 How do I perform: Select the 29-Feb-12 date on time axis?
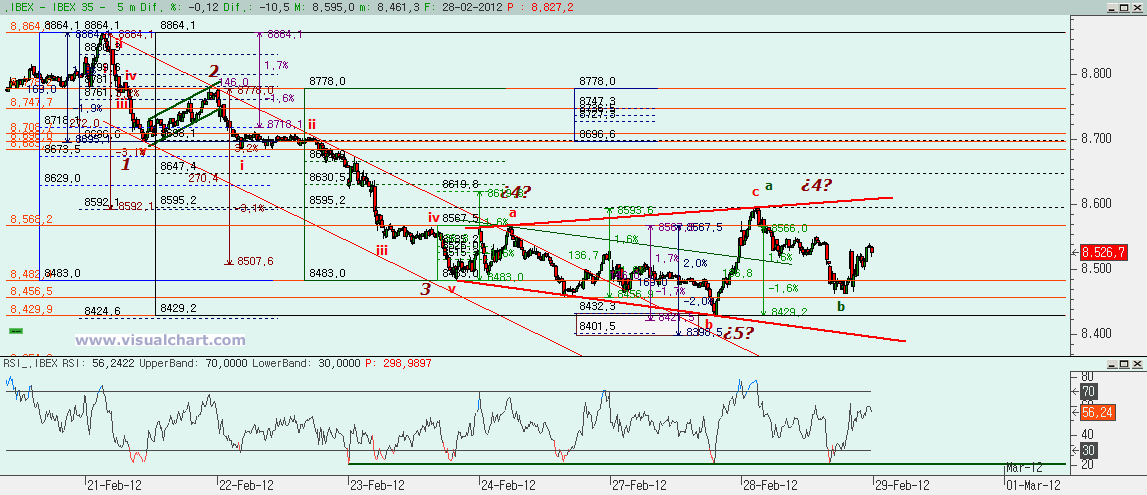point(900,485)
